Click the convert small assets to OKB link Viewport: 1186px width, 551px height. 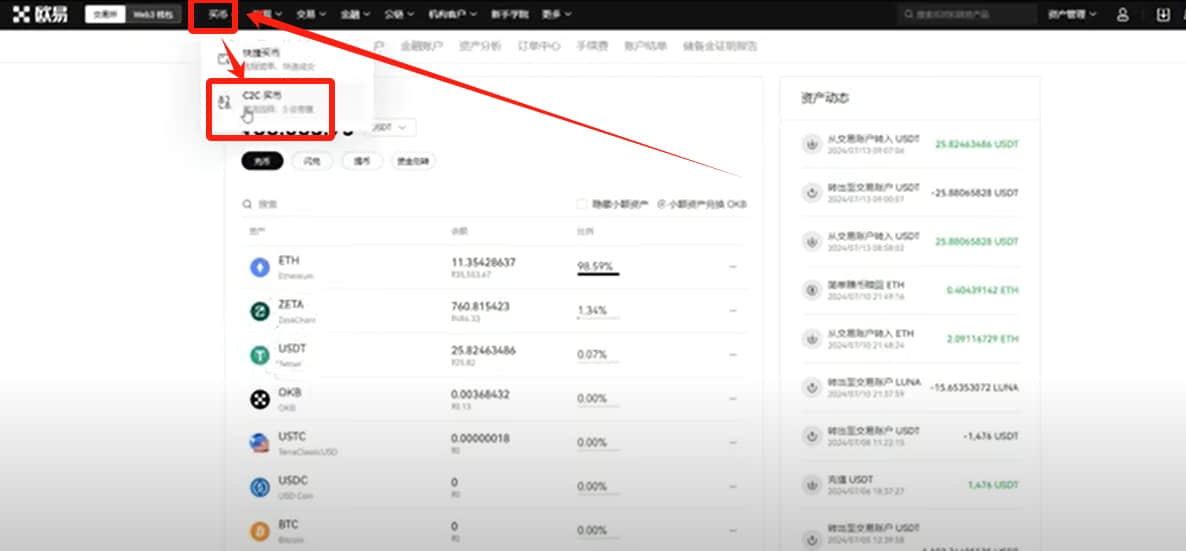(x=703, y=204)
